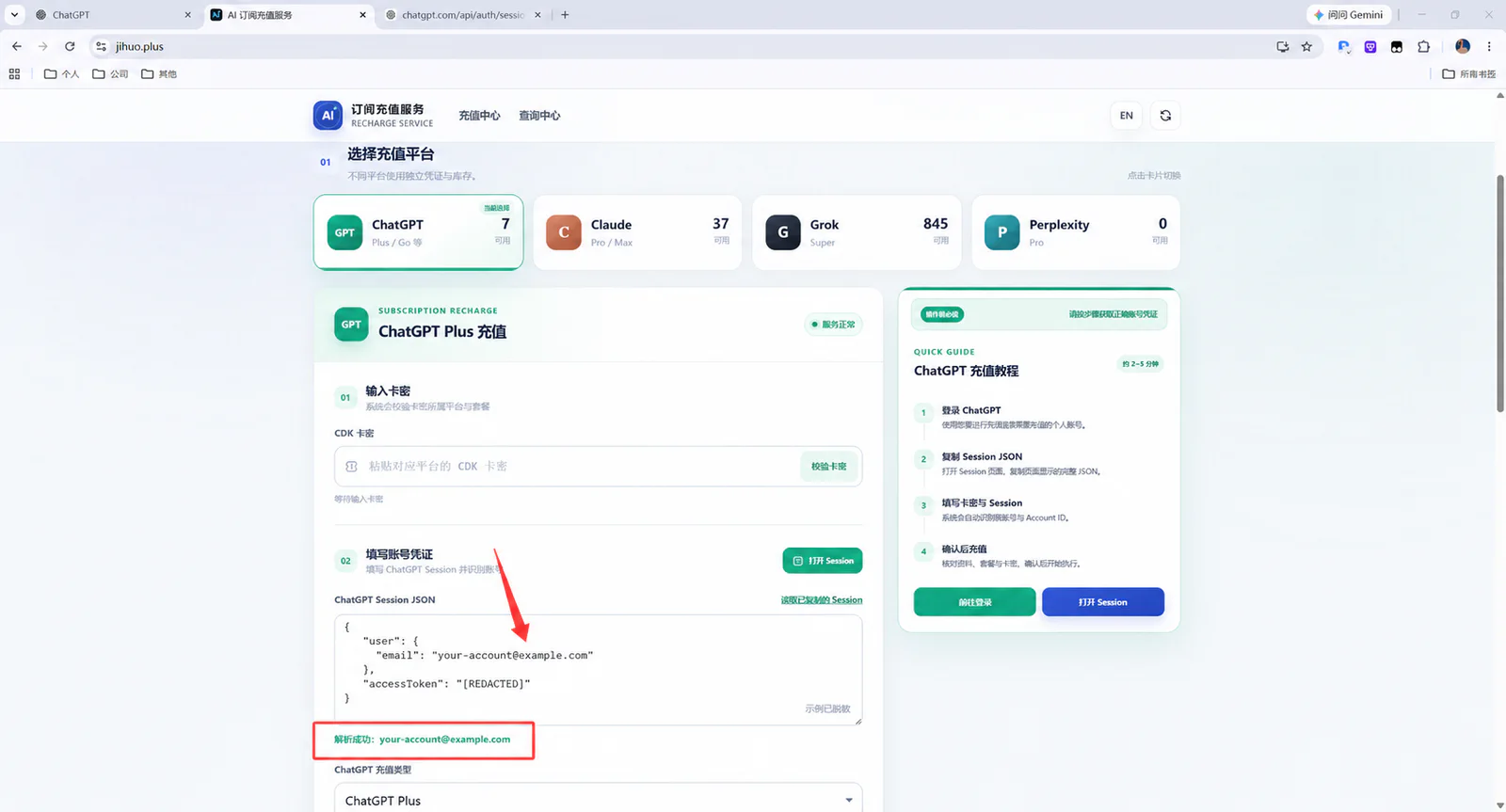Screen dimensions: 1506x812
Task: Switch to the chatgpt.com/api/auth/session tab
Action: coord(464,15)
